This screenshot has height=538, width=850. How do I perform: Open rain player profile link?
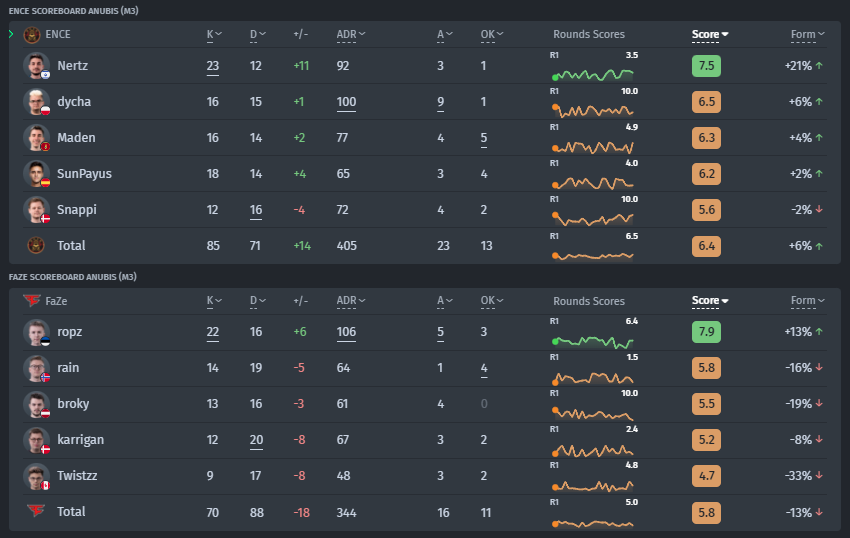coord(68,368)
